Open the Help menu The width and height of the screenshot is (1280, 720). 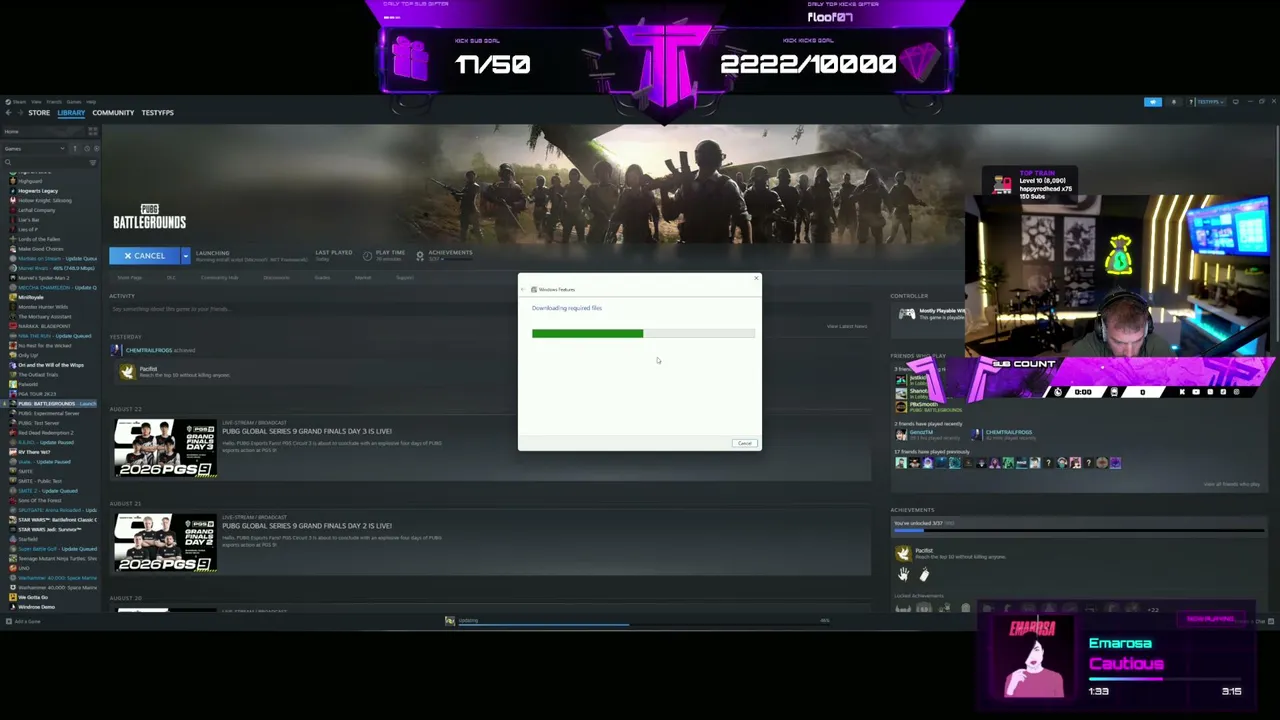pos(90,102)
